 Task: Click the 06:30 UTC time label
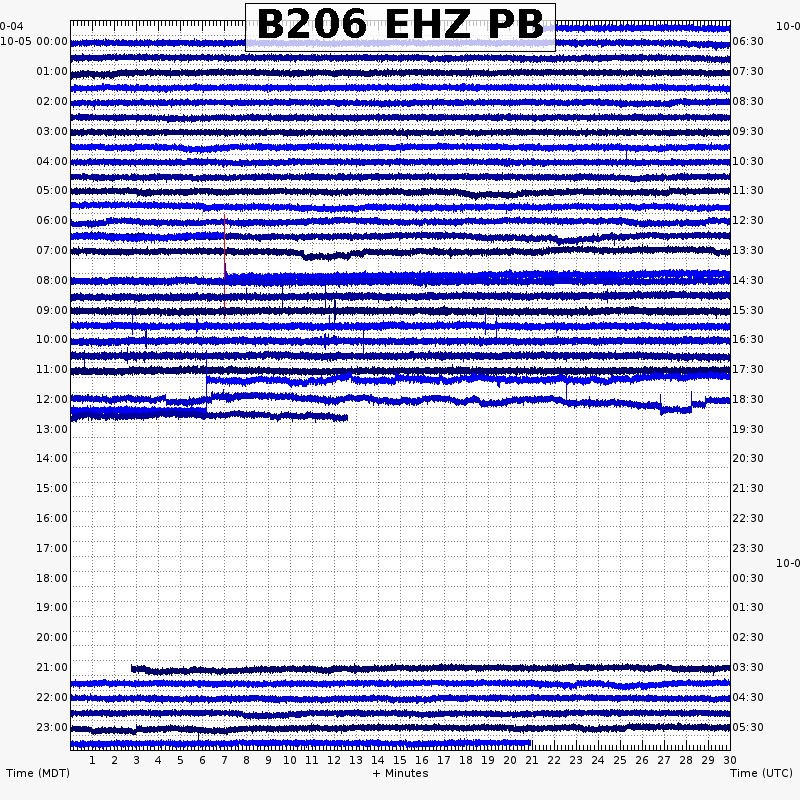[x=748, y=41]
